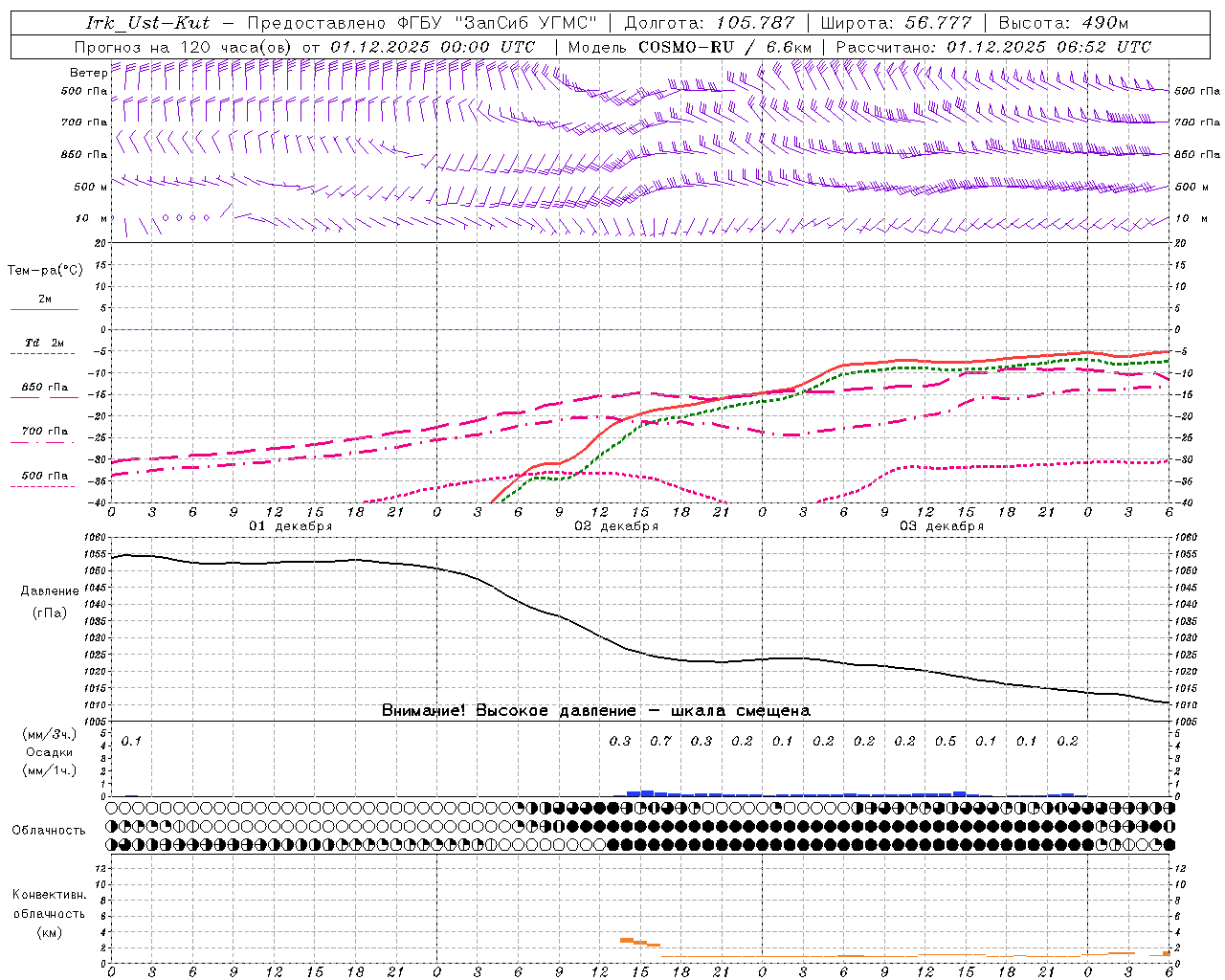Screen dimensions: 1225x980
Task: Click the Долгота: 105.787 value
Action: point(709,22)
